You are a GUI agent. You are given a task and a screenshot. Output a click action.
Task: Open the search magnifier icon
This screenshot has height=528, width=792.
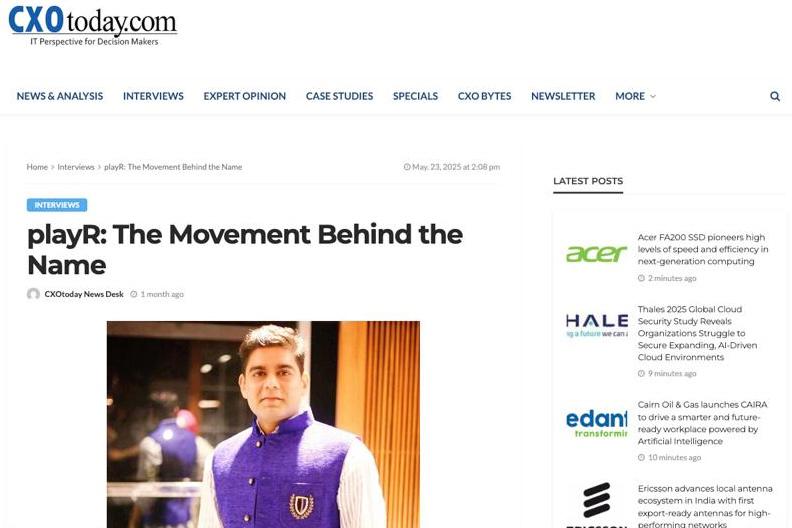[774, 96]
